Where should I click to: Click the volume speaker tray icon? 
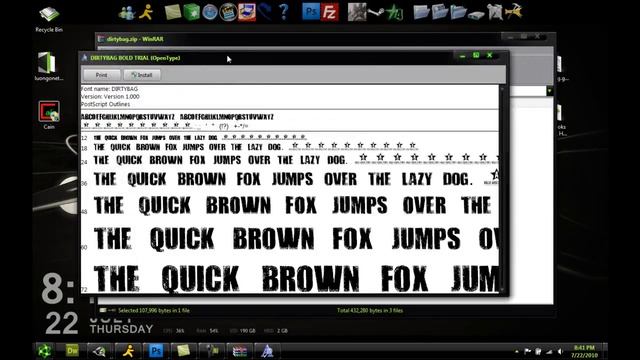560,351
